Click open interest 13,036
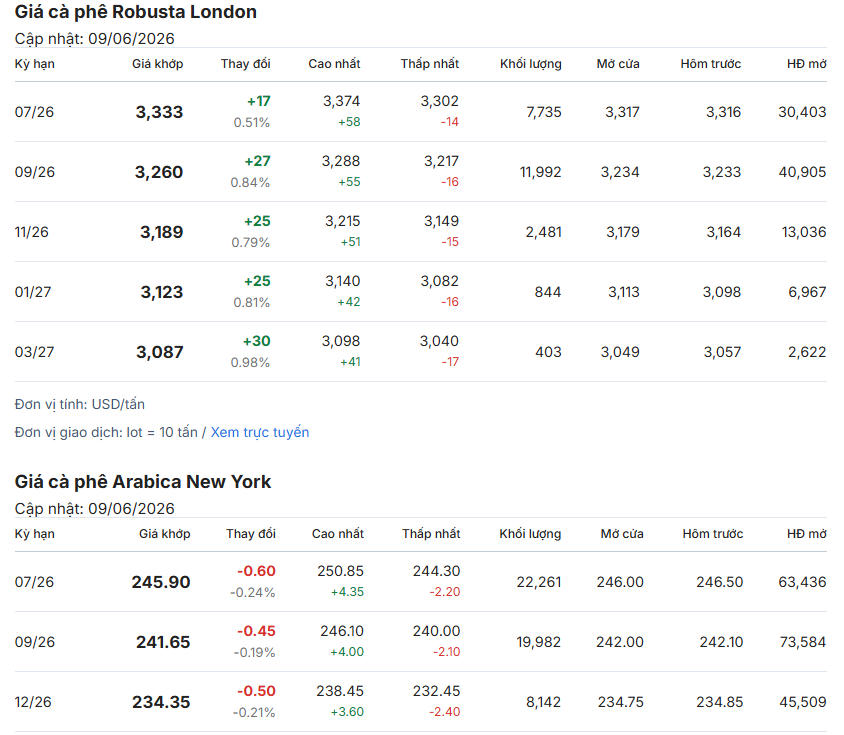This screenshot has height=735, width=844. (804, 232)
